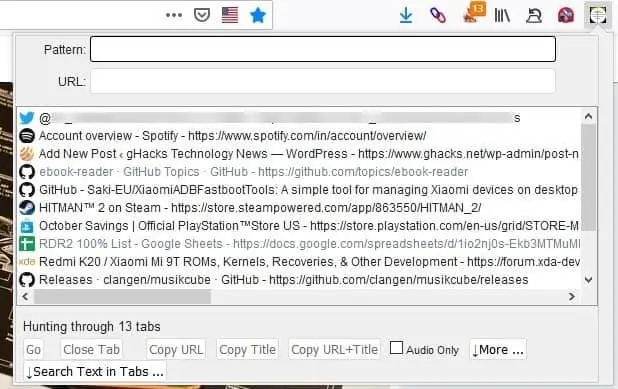The width and height of the screenshot is (618, 389).
Task: Enable the Audio Only checkbox
Action: tap(396, 348)
